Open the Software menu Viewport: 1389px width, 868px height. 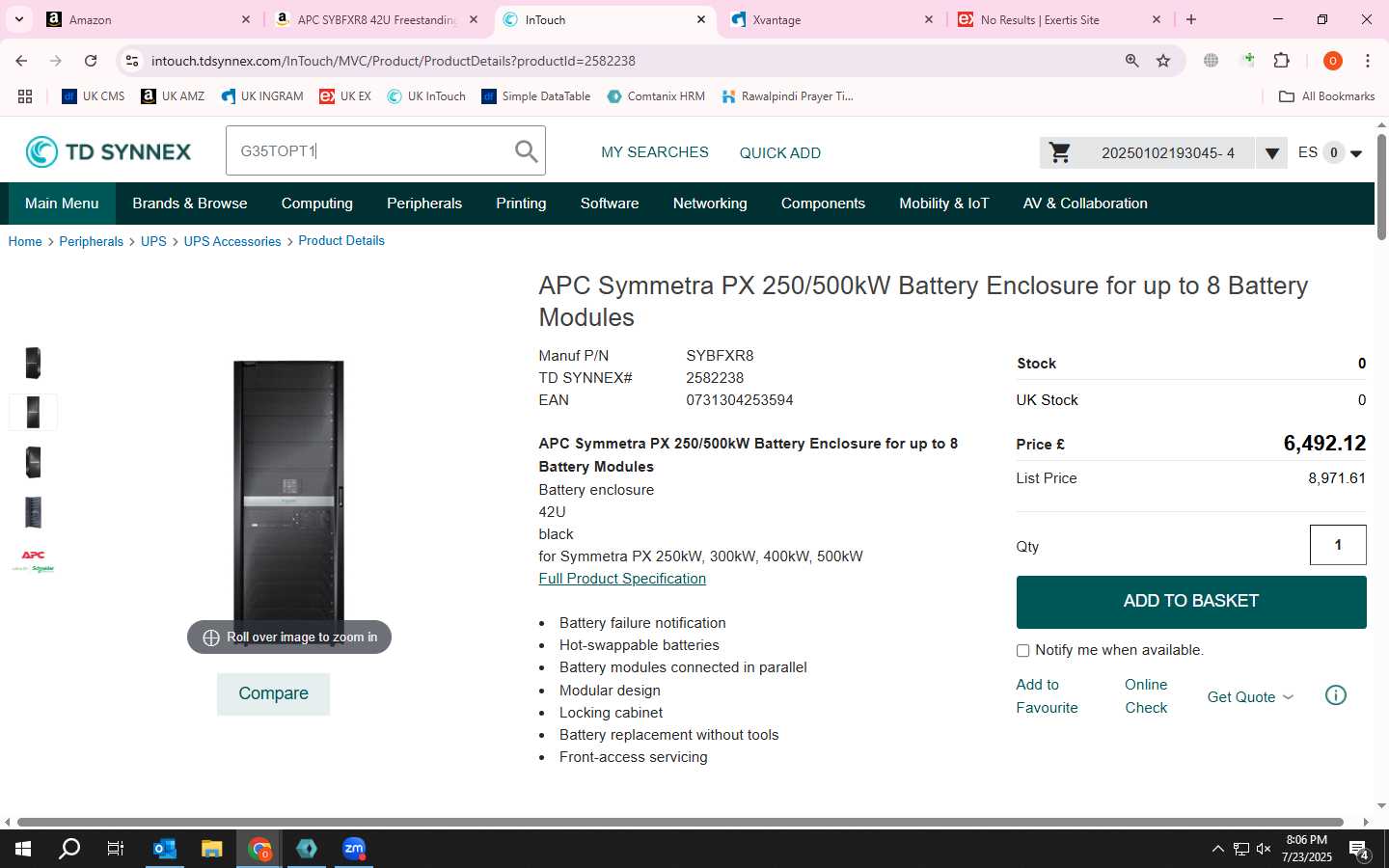click(610, 203)
